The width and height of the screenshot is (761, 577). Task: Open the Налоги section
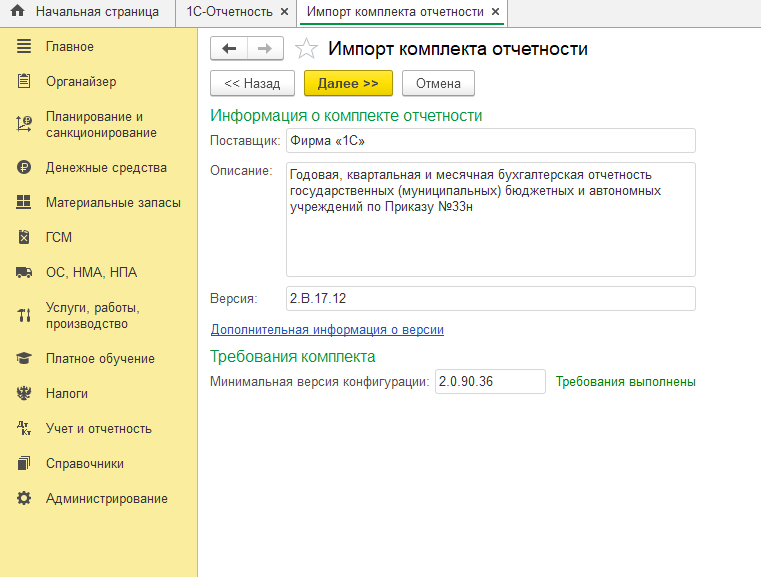coord(66,394)
